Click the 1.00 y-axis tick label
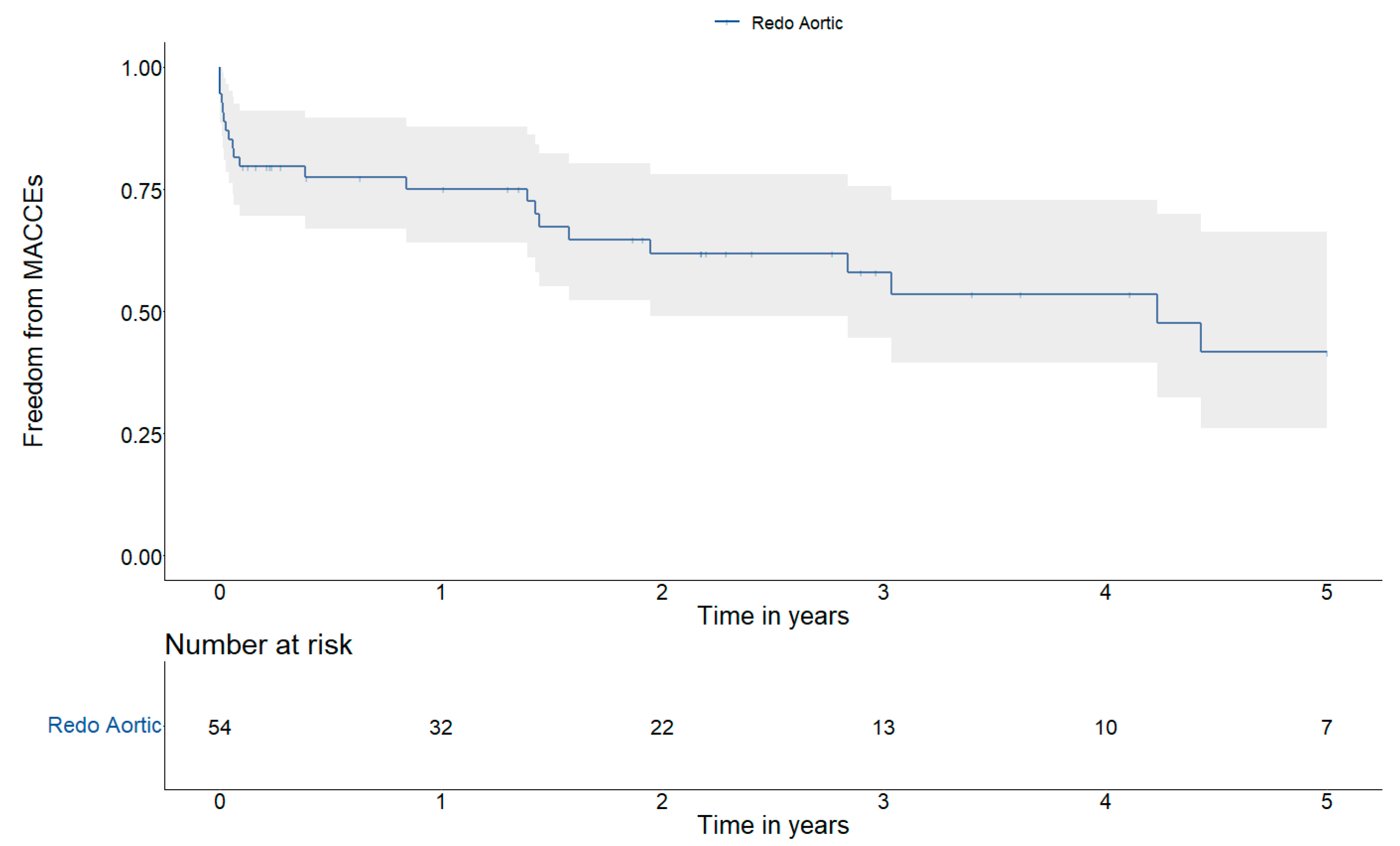The image size is (1400, 846). click(x=141, y=69)
